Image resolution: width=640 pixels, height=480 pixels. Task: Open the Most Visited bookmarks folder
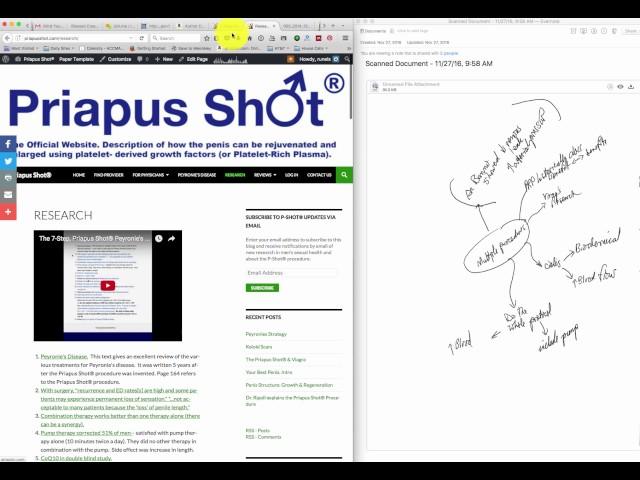[x=19, y=48]
